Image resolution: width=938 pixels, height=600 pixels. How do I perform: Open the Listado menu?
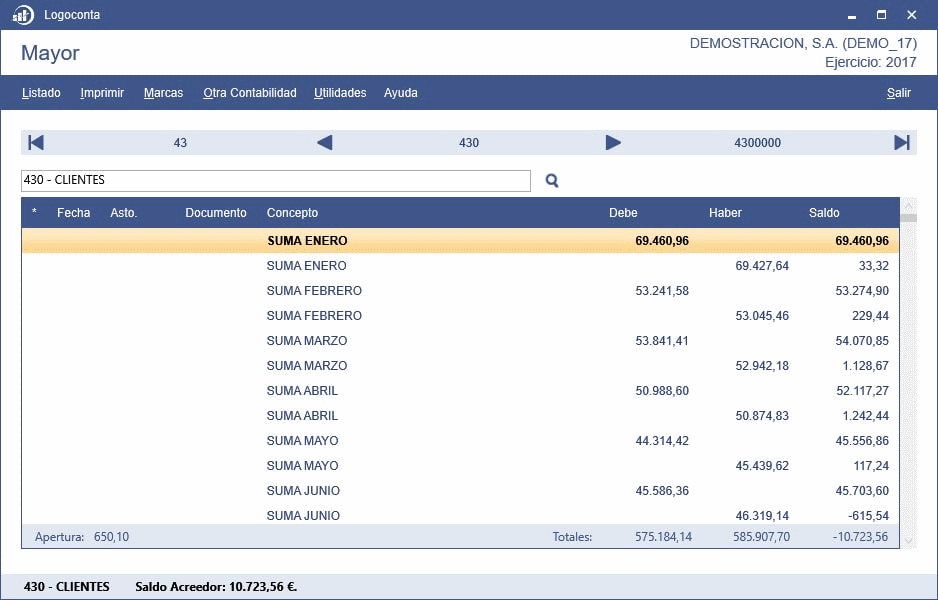point(41,93)
